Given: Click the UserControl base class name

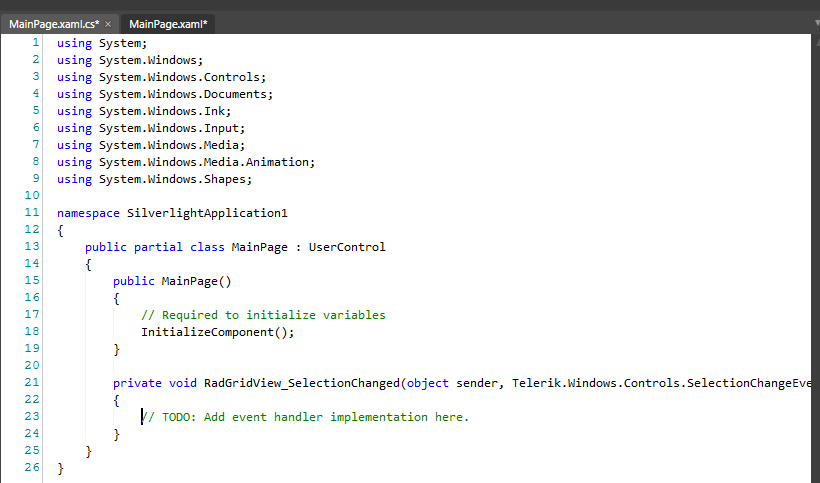Looking at the screenshot, I should tap(347, 247).
